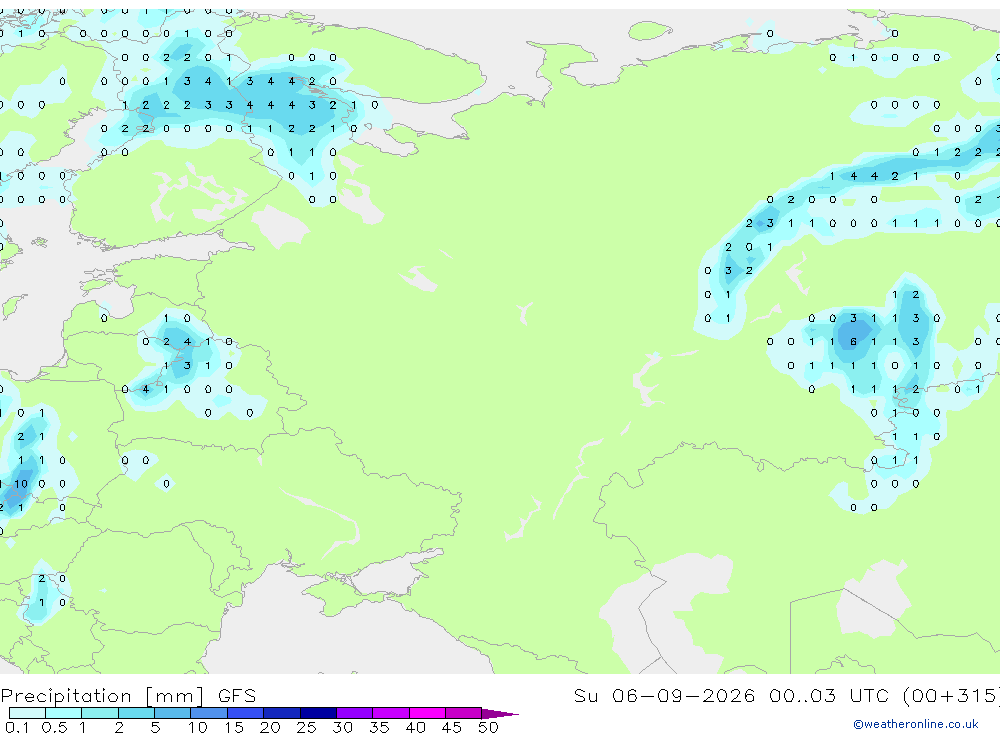This screenshot has height=733, width=1000.
Task: Click the legend scale label 50
Action: pos(488,727)
